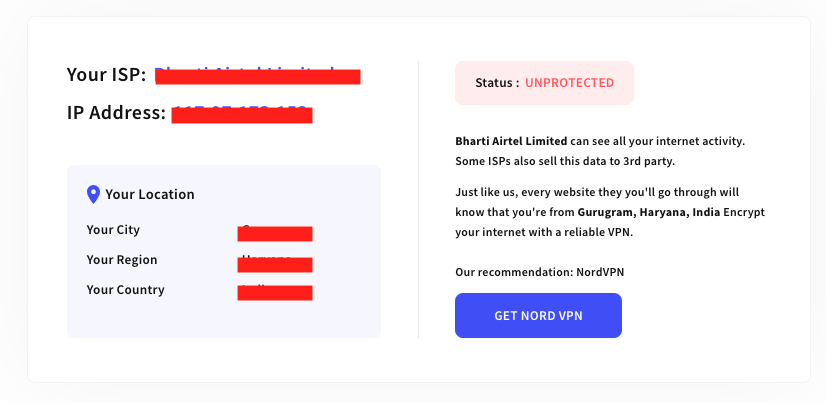Image resolution: width=826 pixels, height=403 pixels.
Task: Click the location pin icon
Action: pyautogui.click(x=93, y=194)
